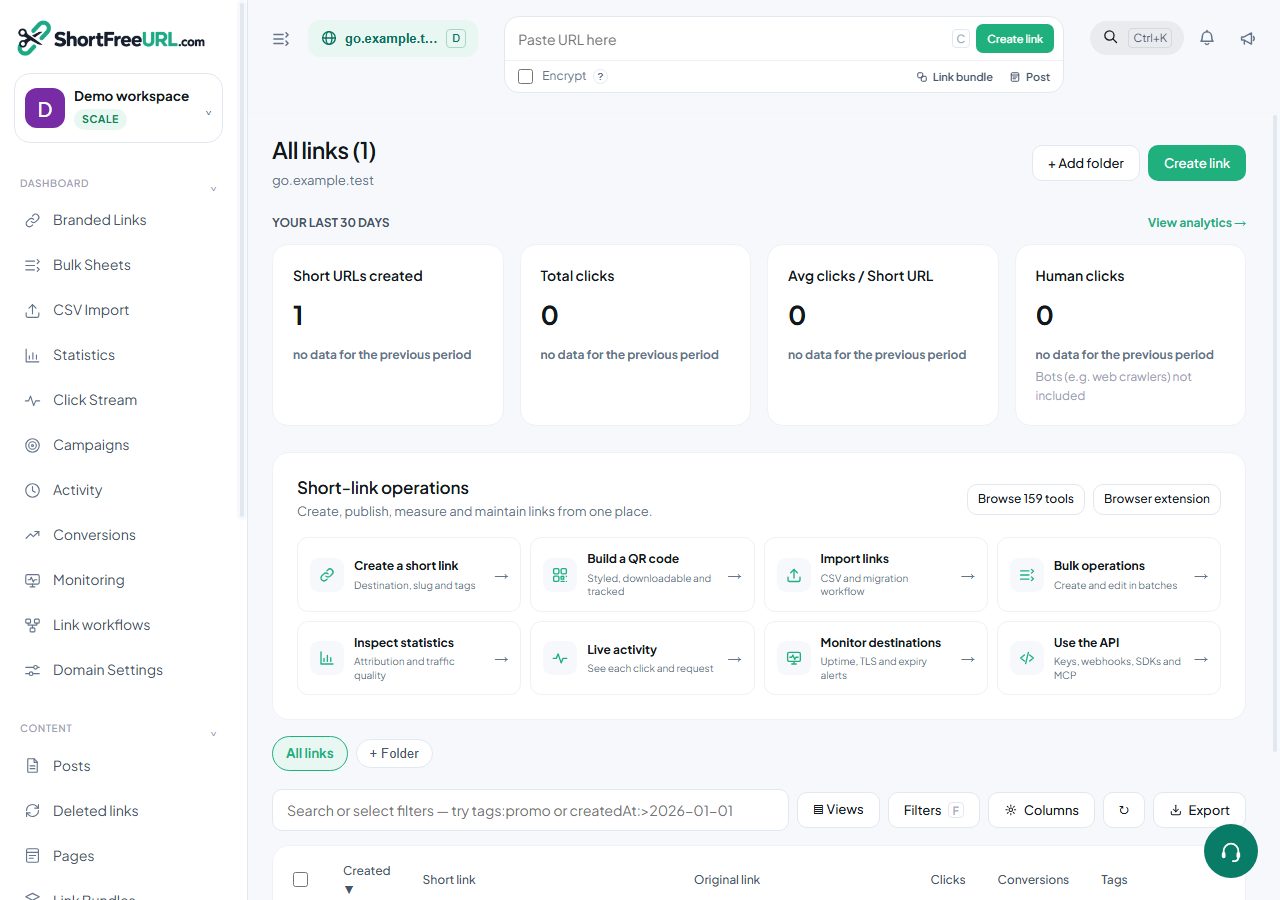Sort by the Created column arrow
Viewport: 1280px width, 900px height.
point(349,890)
